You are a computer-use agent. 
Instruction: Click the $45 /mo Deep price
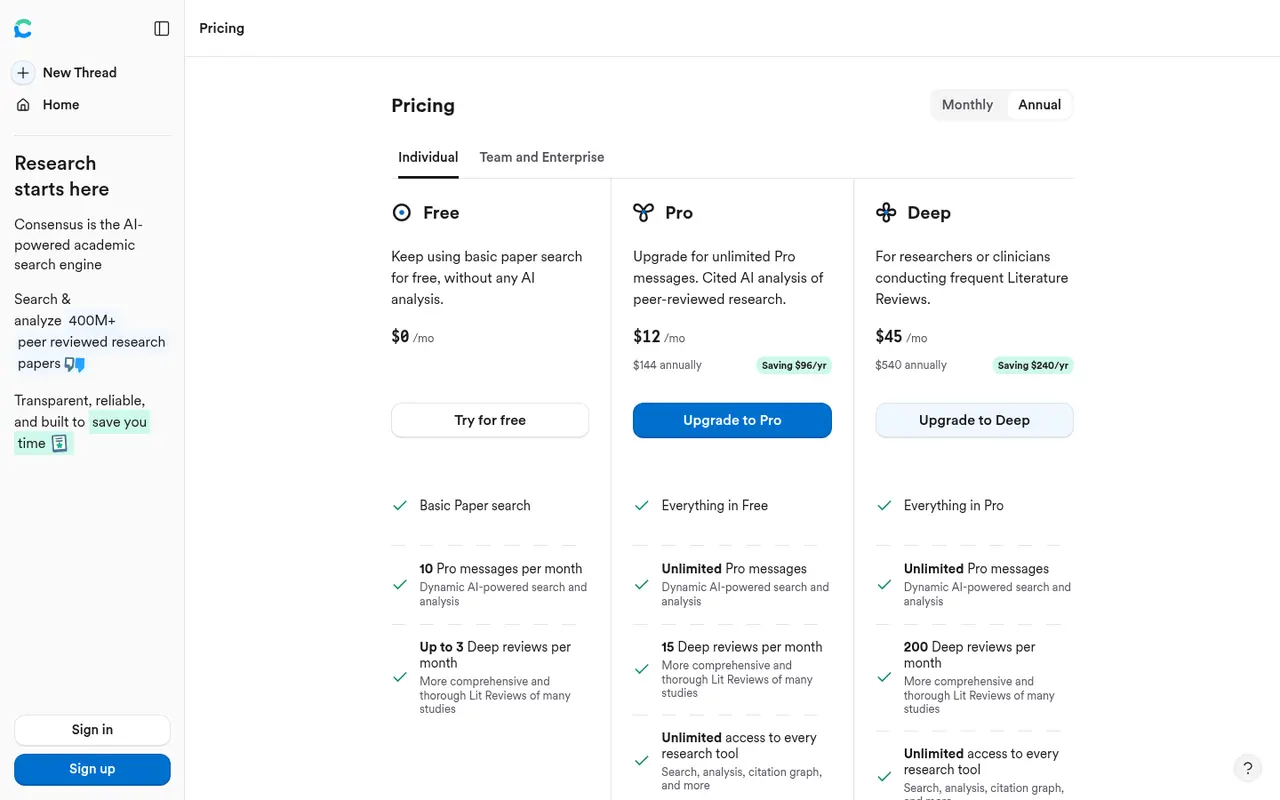pyautogui.click(x=901, y=337)
